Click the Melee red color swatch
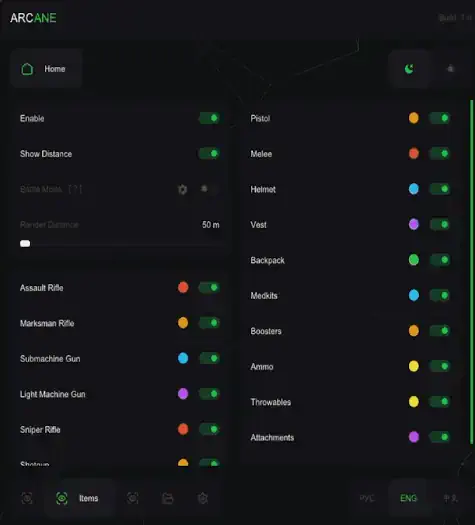475x525 pixels. pyautogui.click(x=414, y=153)
